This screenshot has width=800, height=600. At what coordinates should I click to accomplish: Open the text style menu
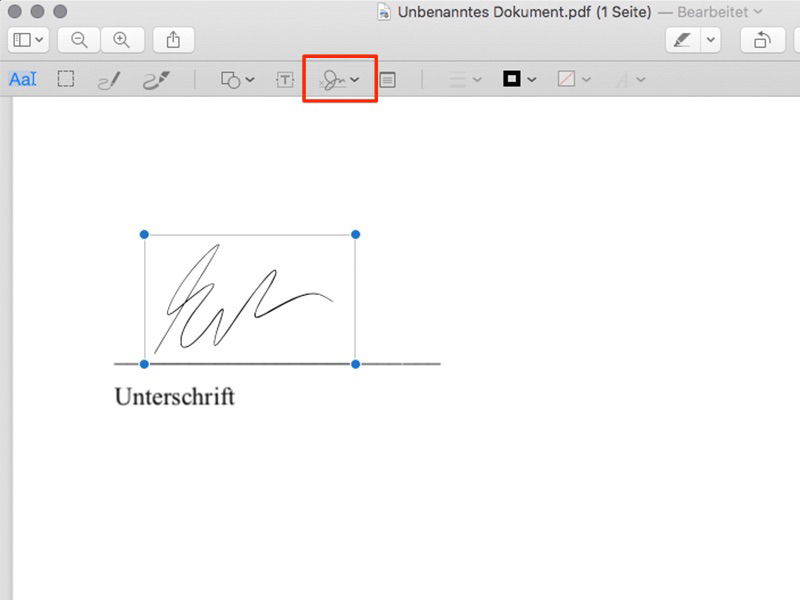coord(630,80)
